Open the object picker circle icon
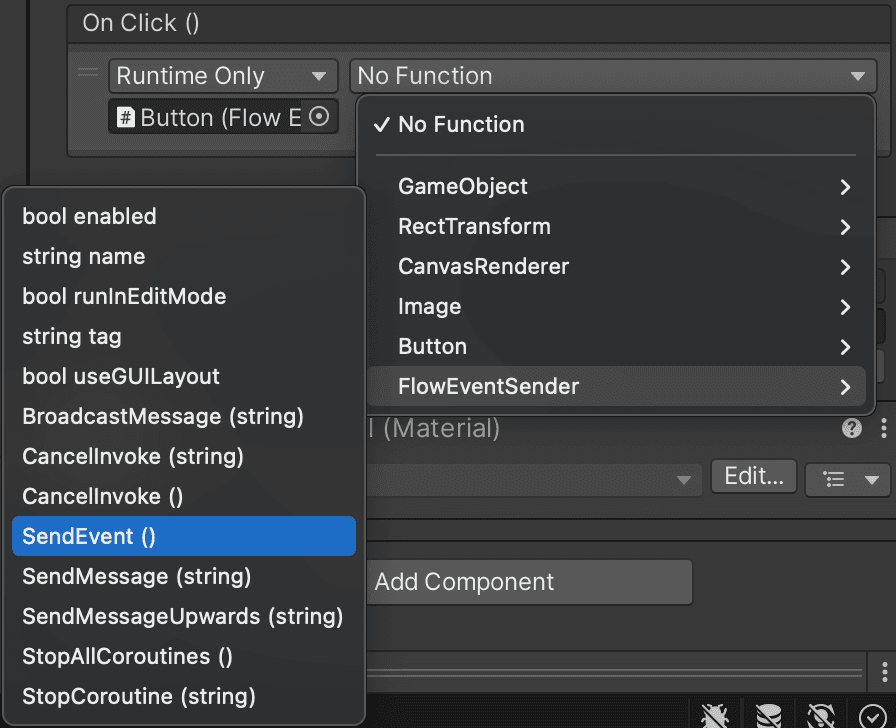The image size is (896, 728). click(x=319, y=117)
